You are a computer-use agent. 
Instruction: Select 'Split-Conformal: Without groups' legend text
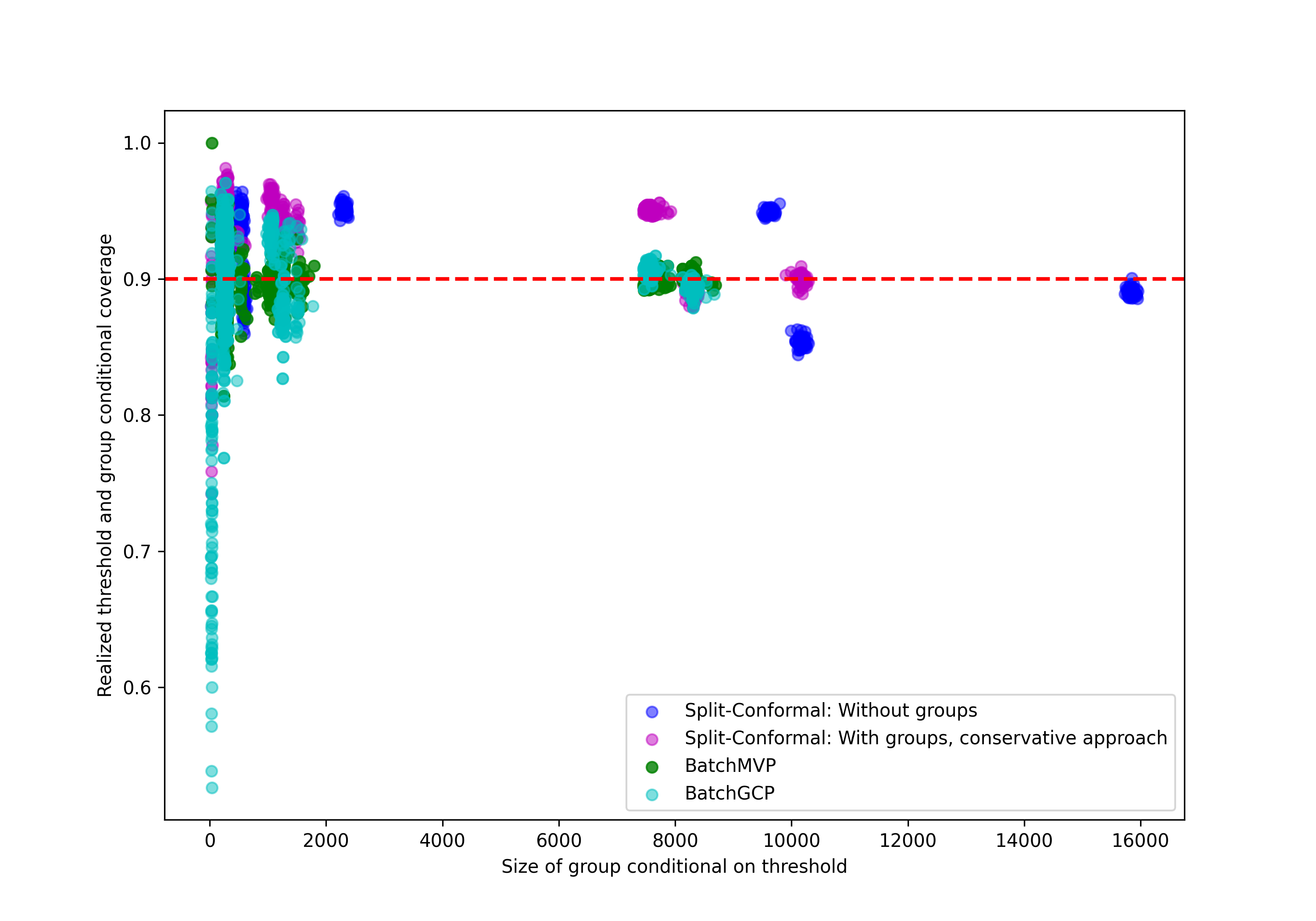pyautogui.click(x=830, y=710)
